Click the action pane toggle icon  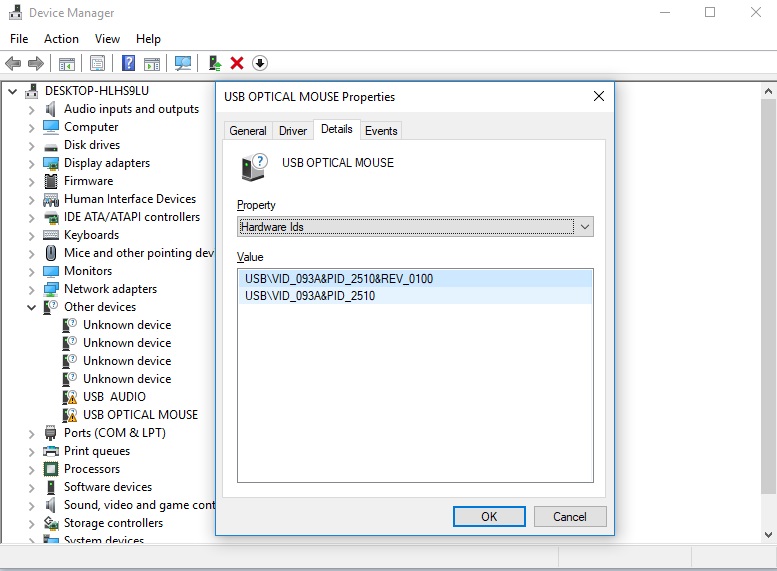152,63
